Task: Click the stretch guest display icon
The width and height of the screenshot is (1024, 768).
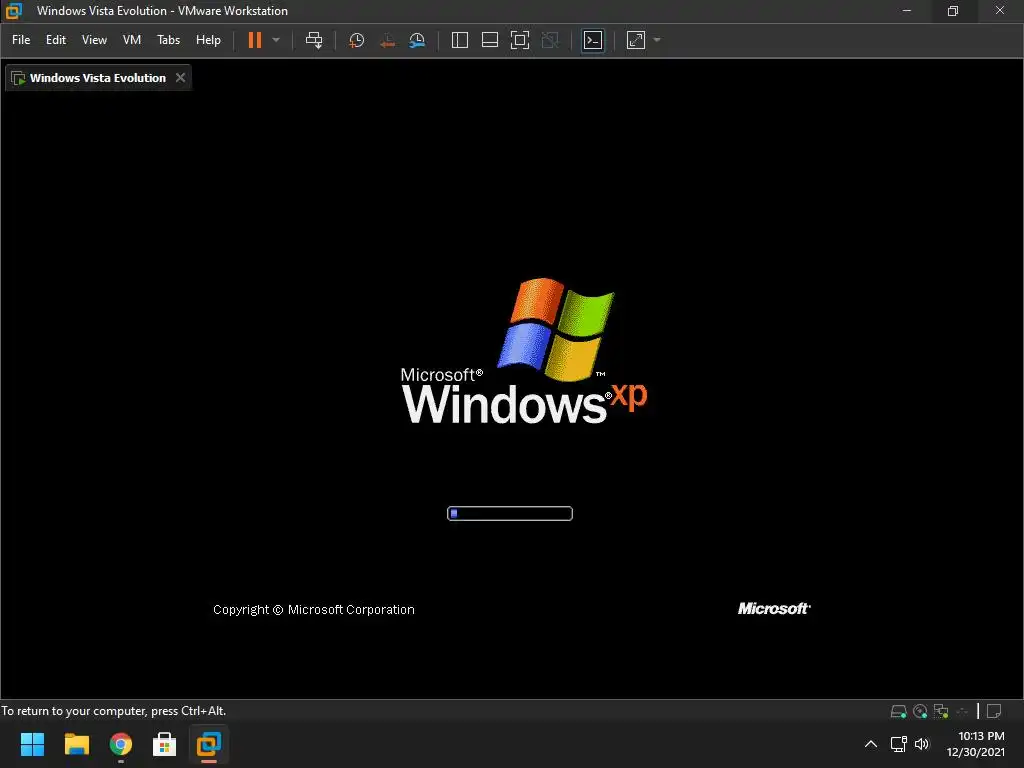Action: pyautogui.click(x=635, y=40)
